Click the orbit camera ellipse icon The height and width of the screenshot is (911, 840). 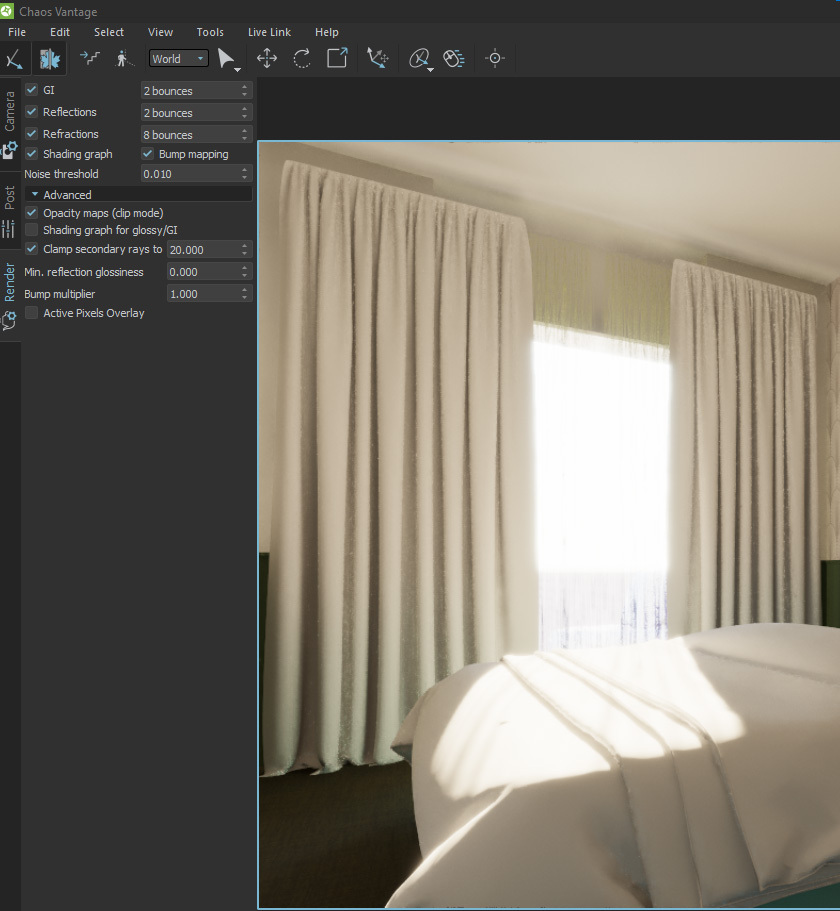click(418, 58)
